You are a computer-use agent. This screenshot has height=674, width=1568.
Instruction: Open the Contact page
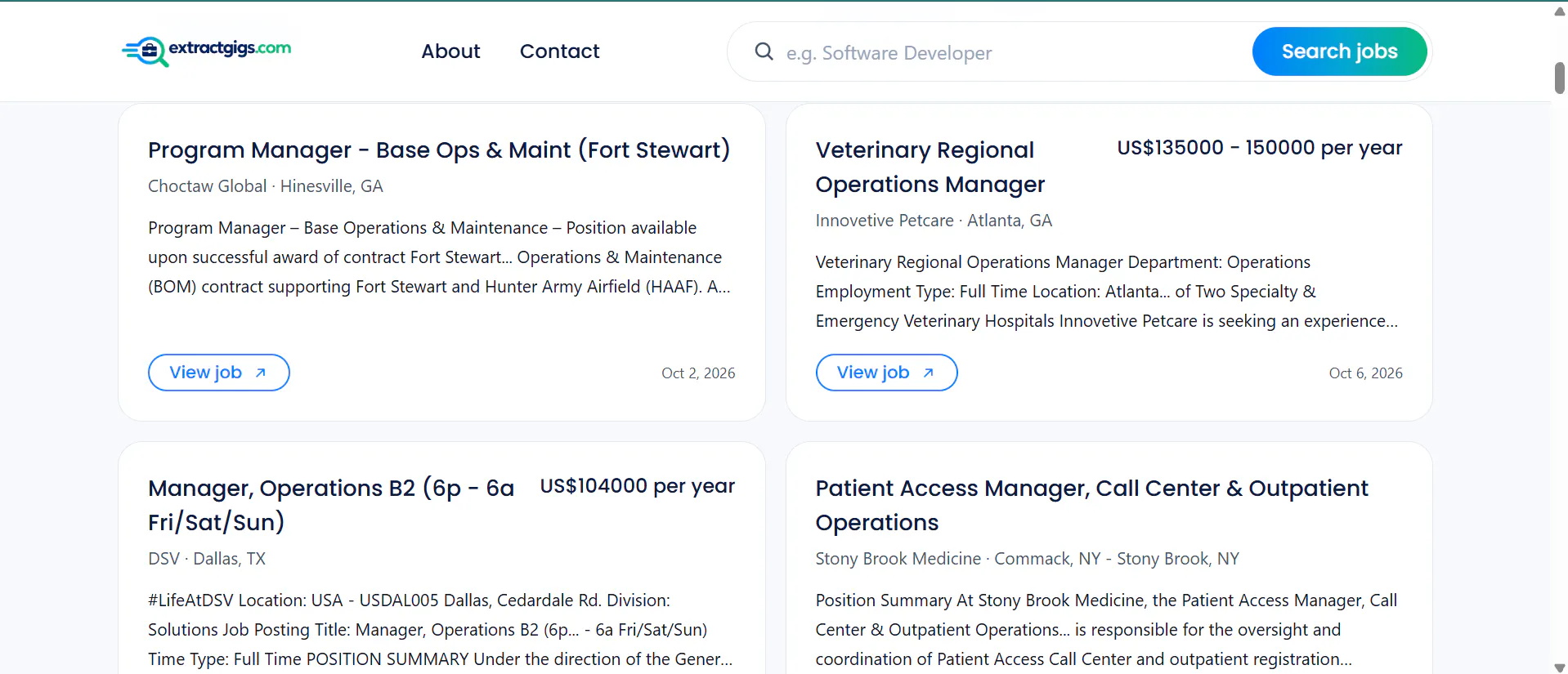pyautogui.click(x=559, y=51)
